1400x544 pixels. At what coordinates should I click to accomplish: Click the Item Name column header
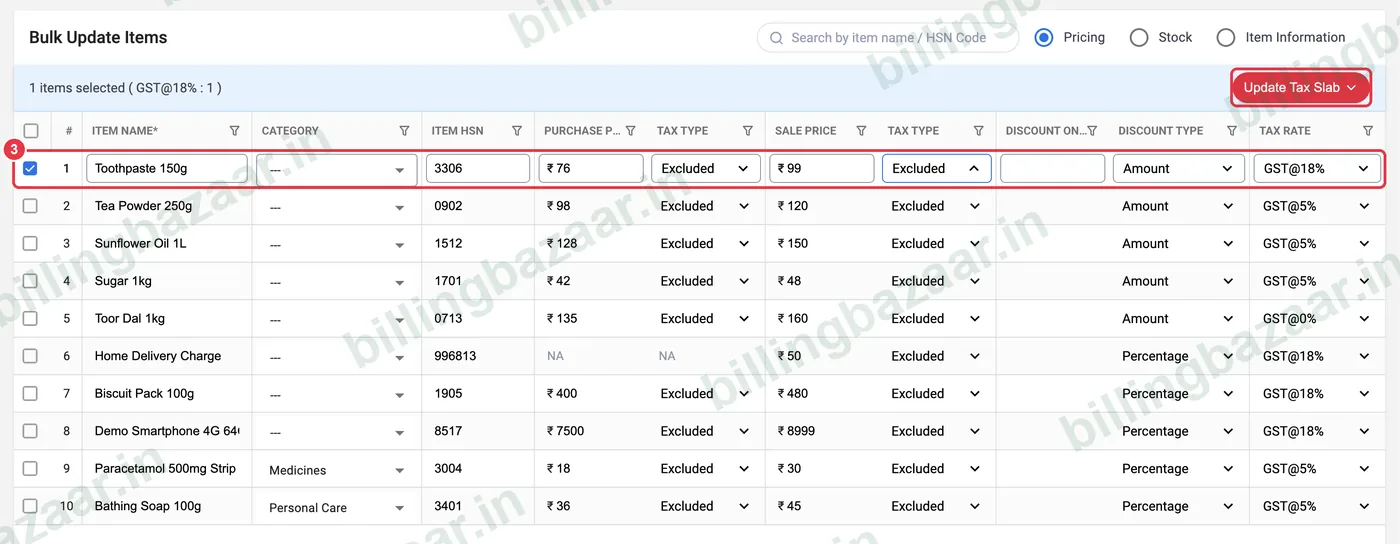pyautogui.click(x=125, y=131)
